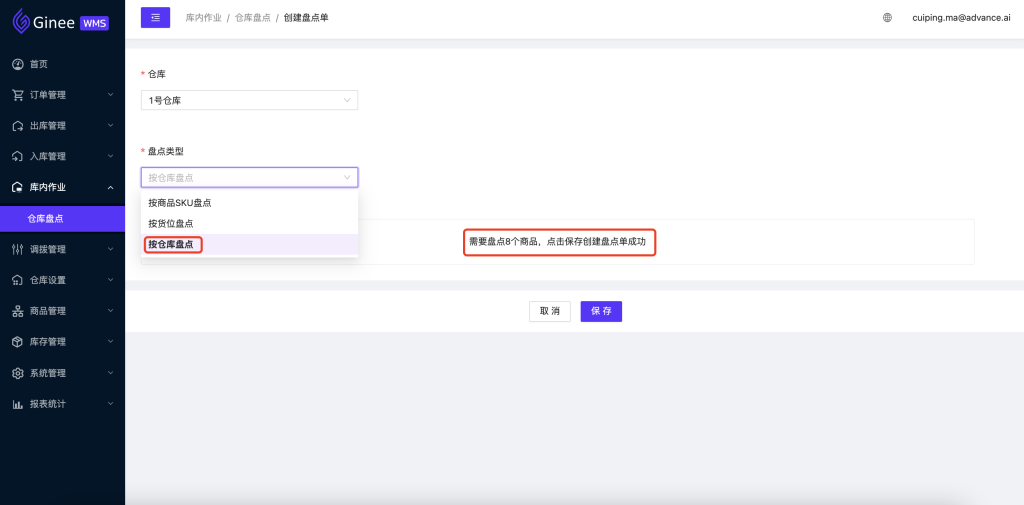Expand the 仓库设置 menu chevron
This screenshot has width=1024, height=505.
pyautogui.click(x=110, y=280)
